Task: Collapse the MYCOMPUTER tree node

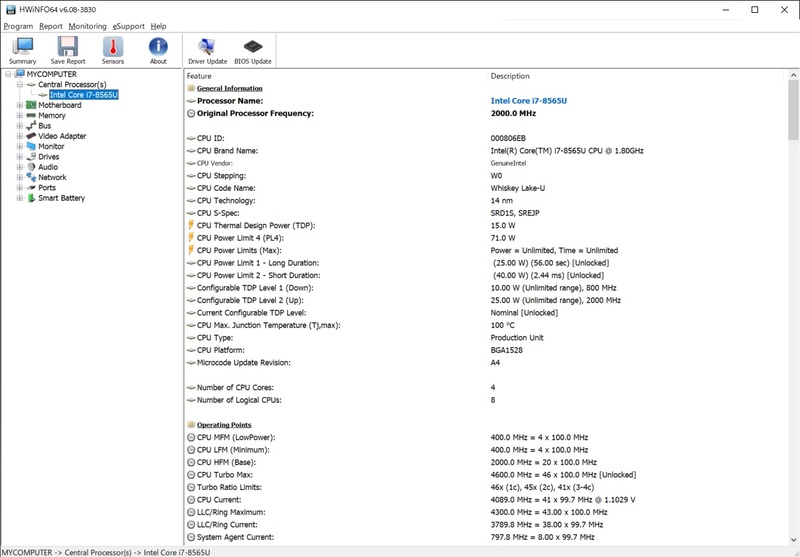Action: [x=8, y=74]
